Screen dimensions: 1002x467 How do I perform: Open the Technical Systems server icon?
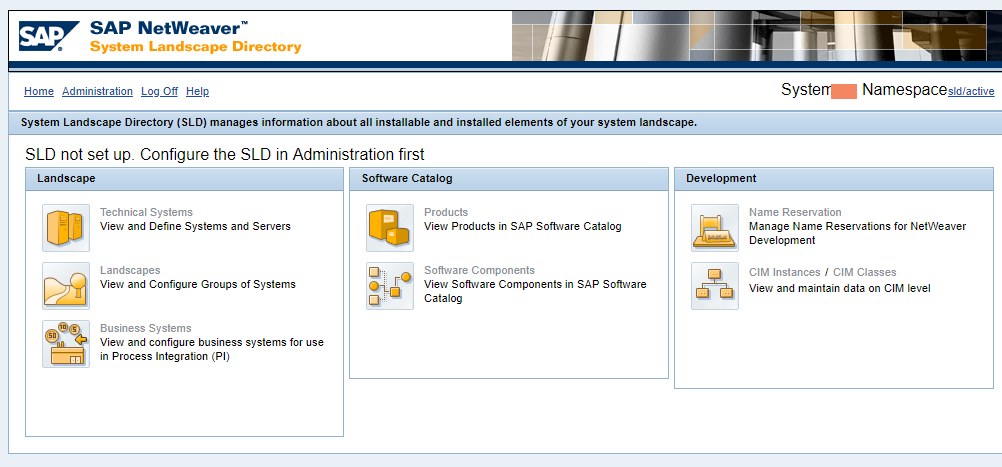[x=66, y=228]
